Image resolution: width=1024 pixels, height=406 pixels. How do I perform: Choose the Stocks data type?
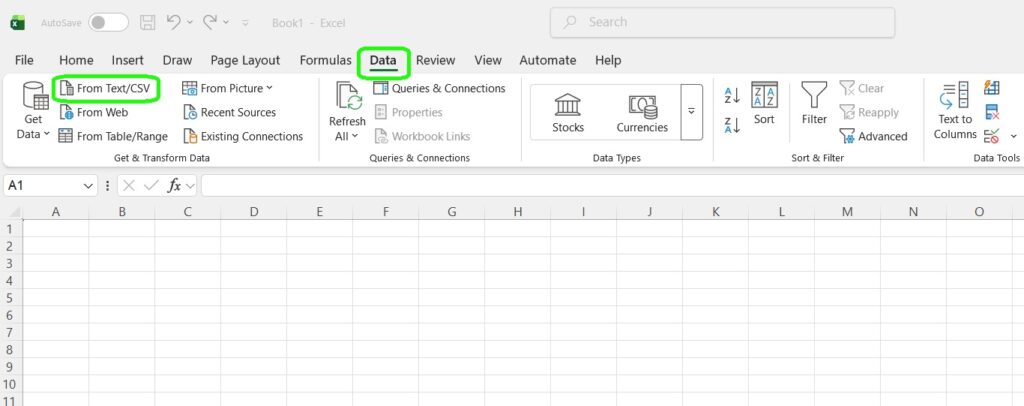(568, 112)
